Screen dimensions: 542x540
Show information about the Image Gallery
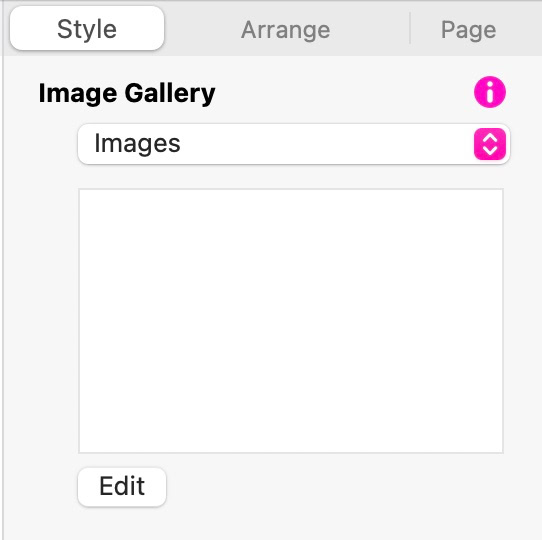point(489,92)
